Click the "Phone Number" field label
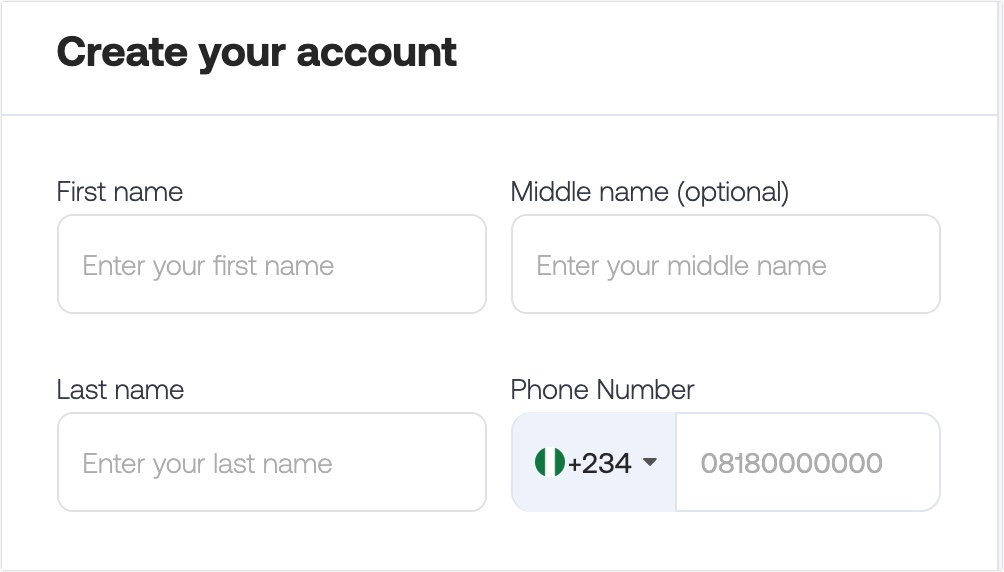 click(x=603, y=390)
